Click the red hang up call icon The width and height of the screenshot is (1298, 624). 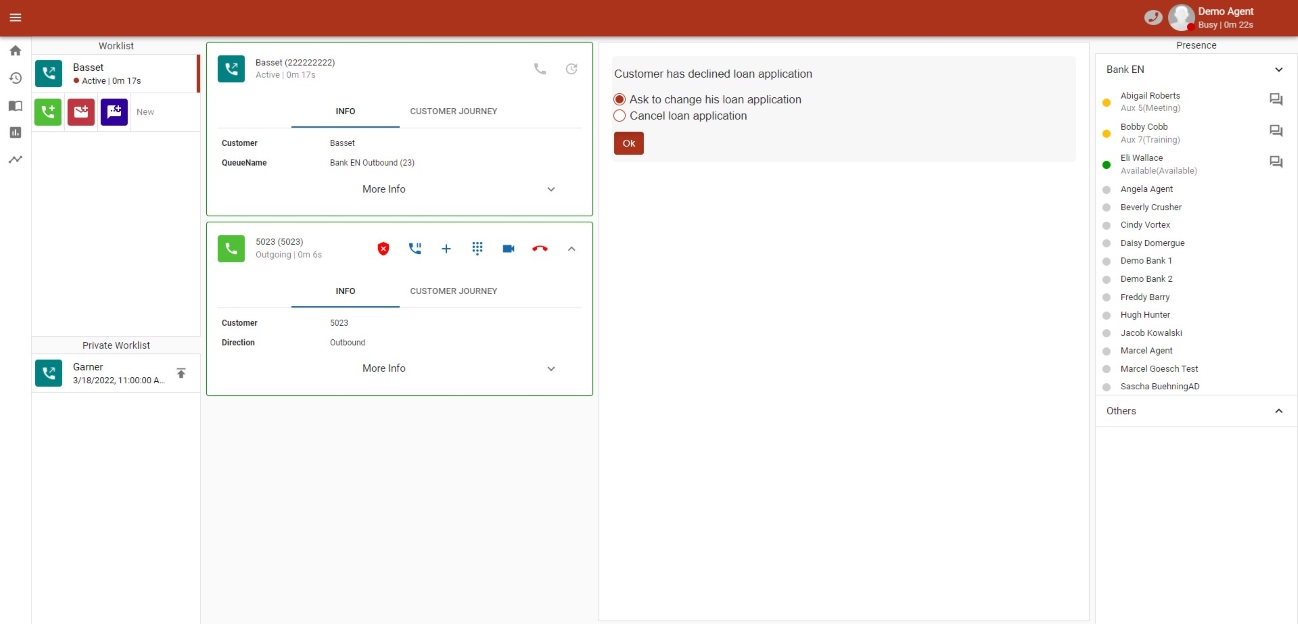point(540,249)
